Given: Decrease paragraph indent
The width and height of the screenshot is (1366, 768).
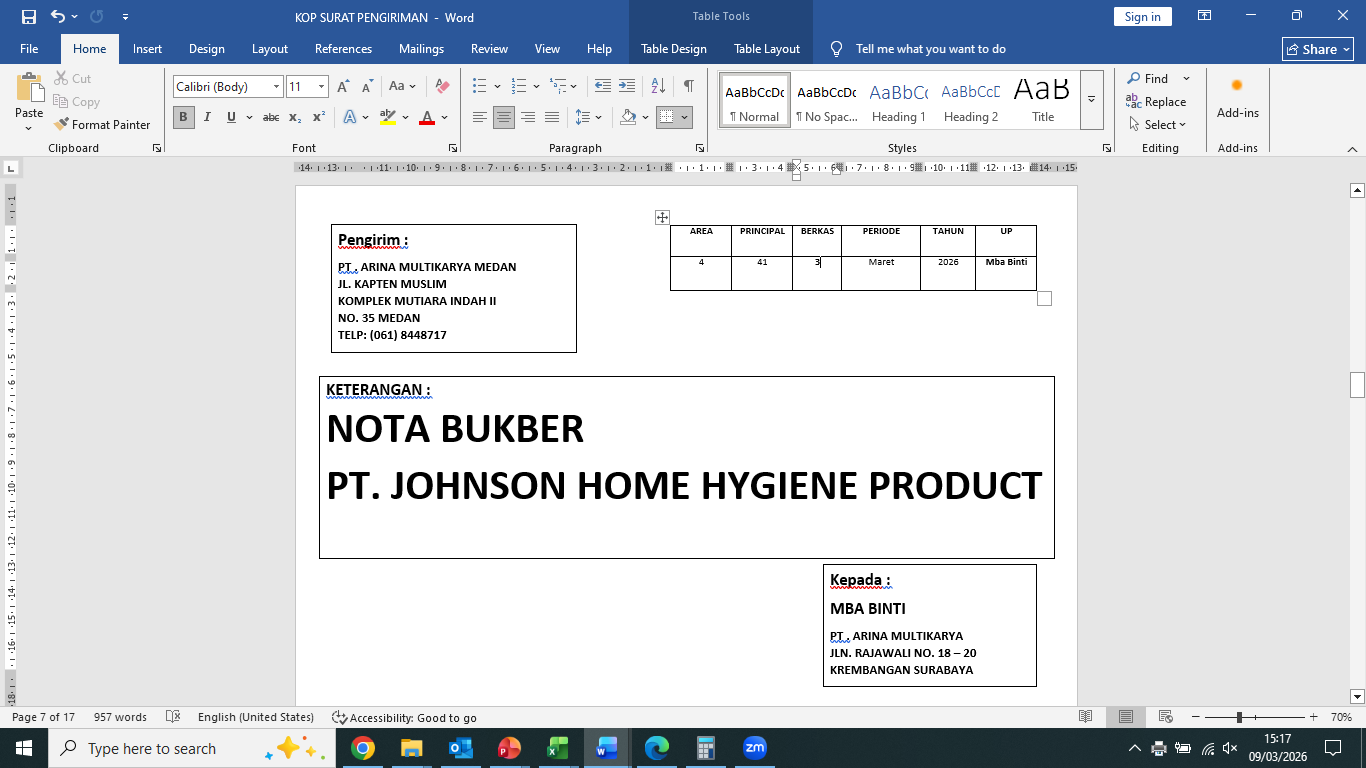Looking at the screenshot, I should pyautogui.click(x=603, y=87).
